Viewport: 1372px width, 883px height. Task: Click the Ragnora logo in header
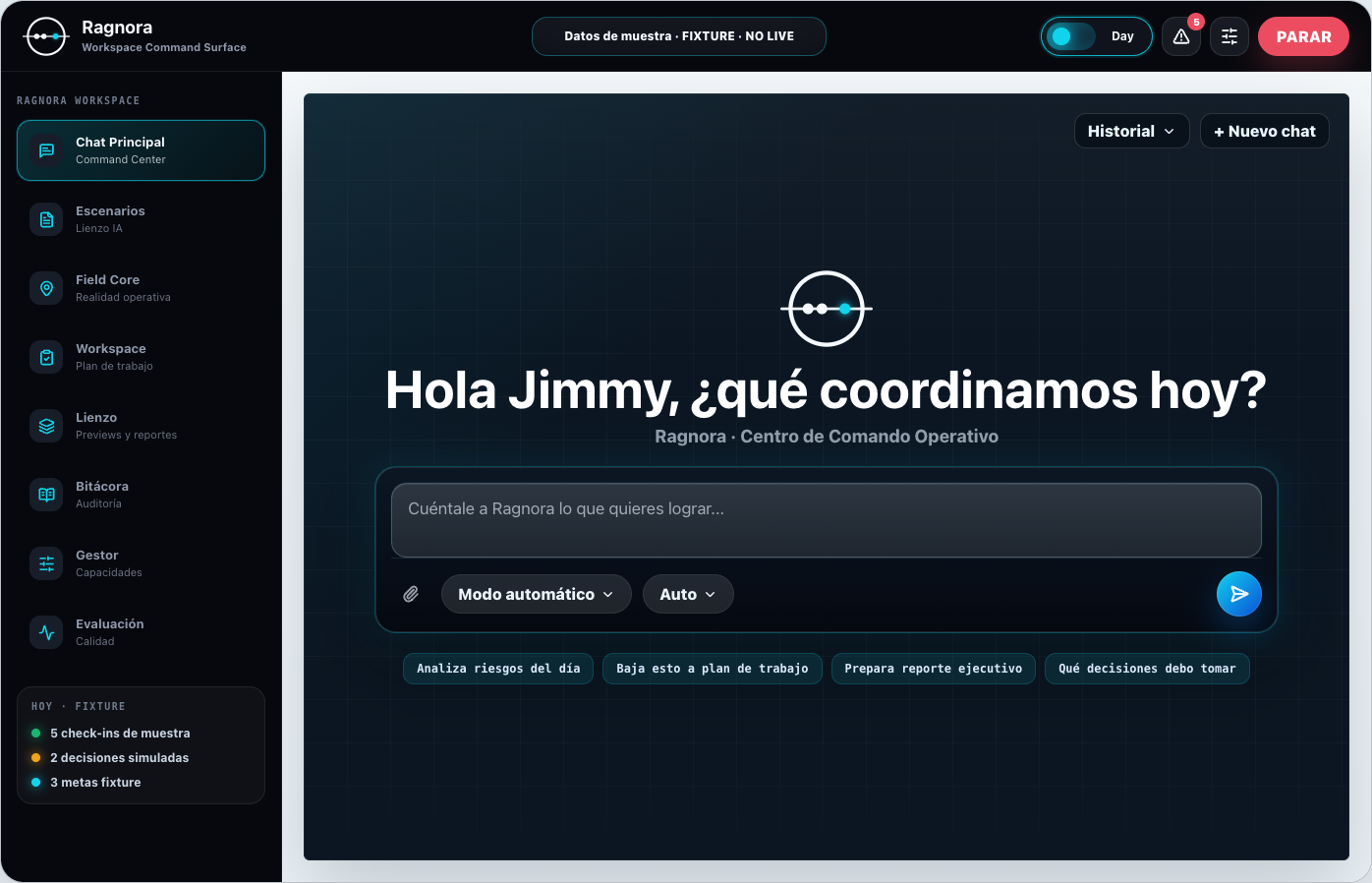pos(45,36)
